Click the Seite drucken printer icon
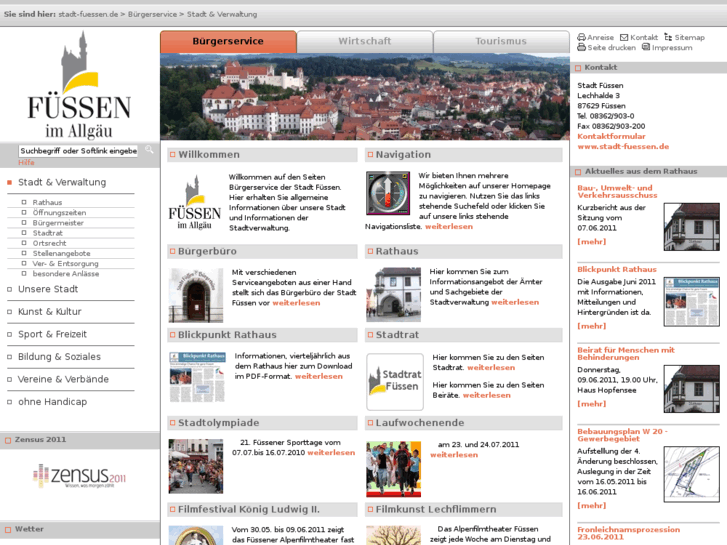Image resolution: width=727 pixels, height=545 pixels. tap(581, 48)
